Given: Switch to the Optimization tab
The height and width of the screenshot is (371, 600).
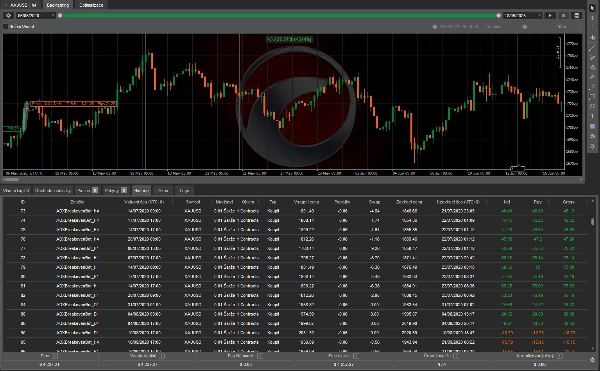Looking at the screenshot, I should click(91, 5).
